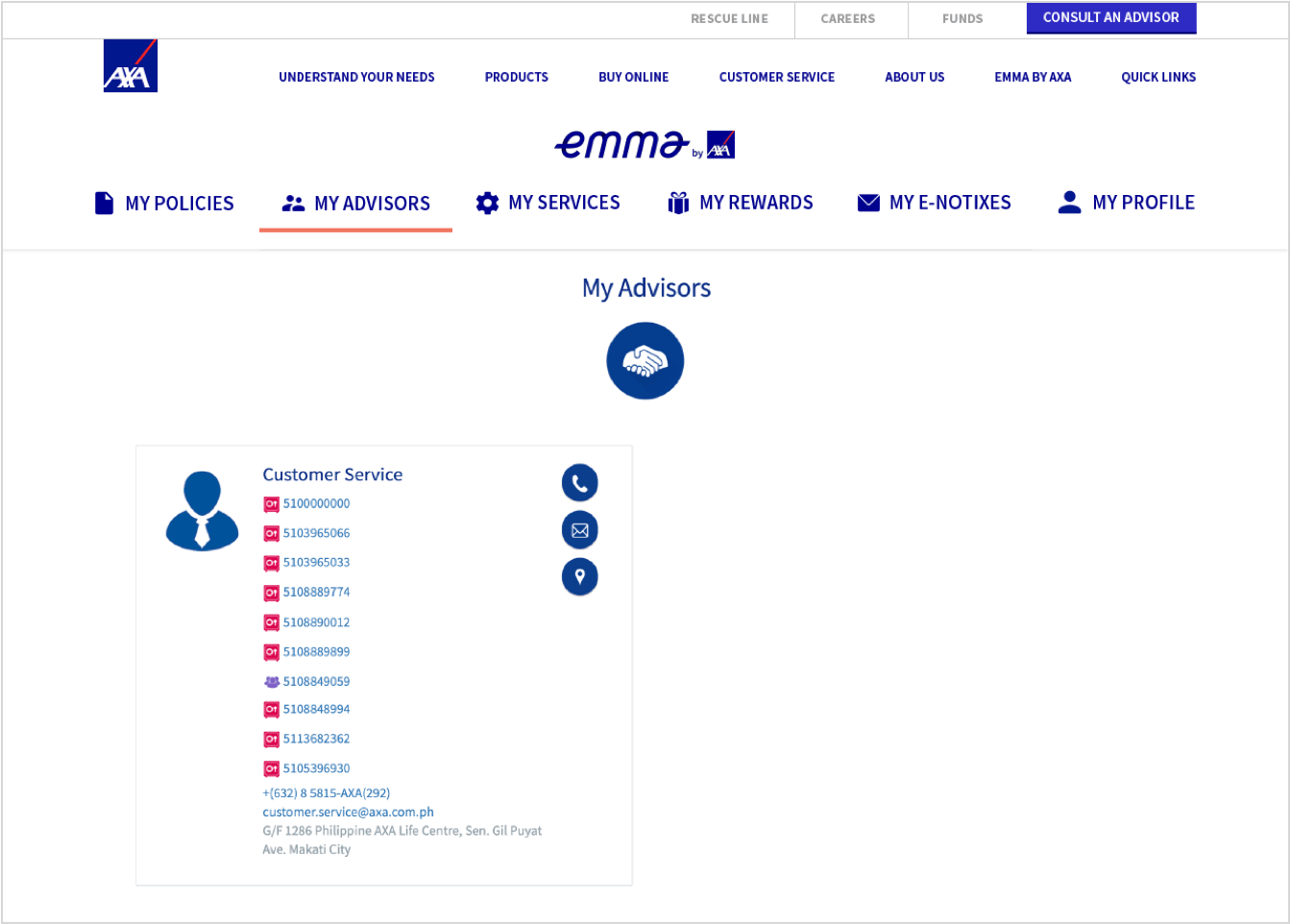Click the Philippine AXA Life Centre address text
Screen dimensions: 1291x924
click(402, 840)
